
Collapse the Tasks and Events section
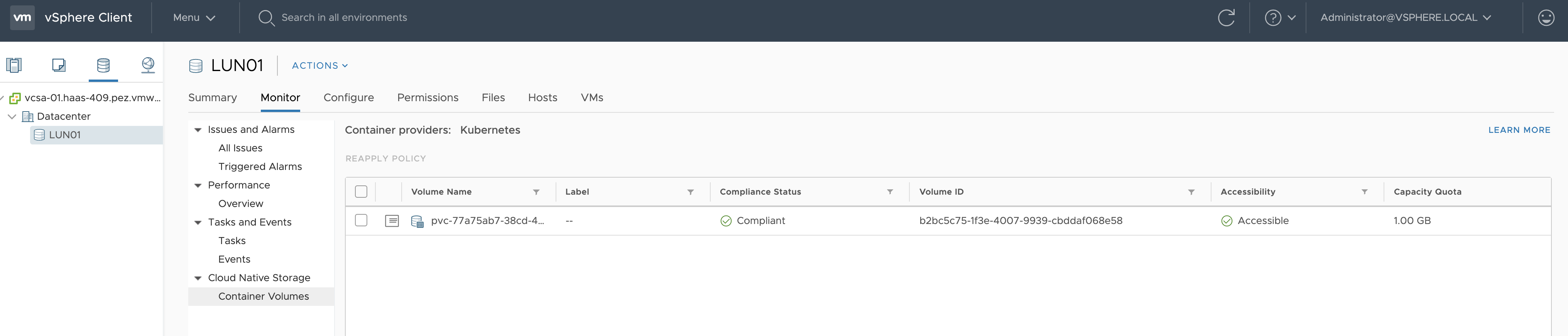point(198,222)
